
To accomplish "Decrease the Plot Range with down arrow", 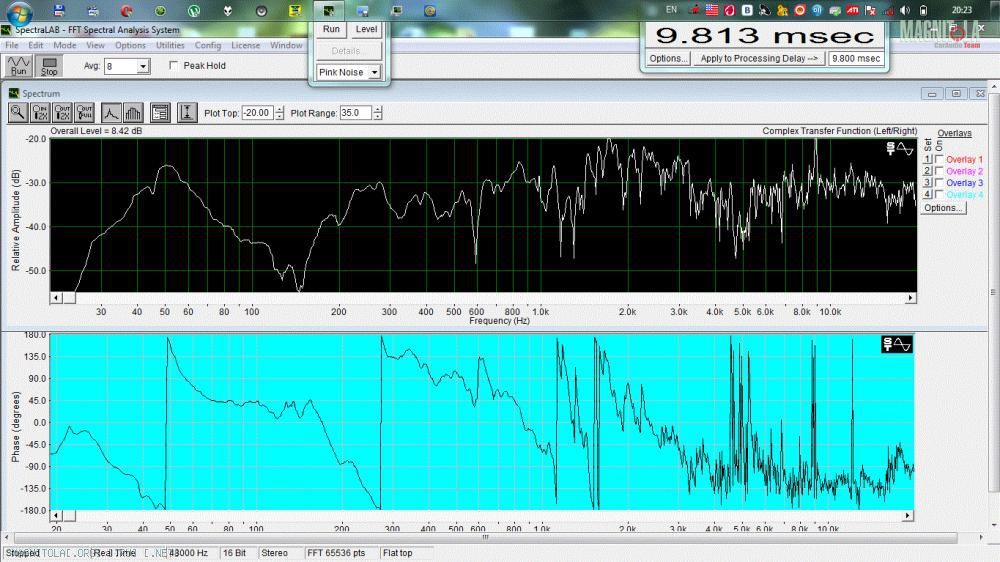I will [378, 117].
